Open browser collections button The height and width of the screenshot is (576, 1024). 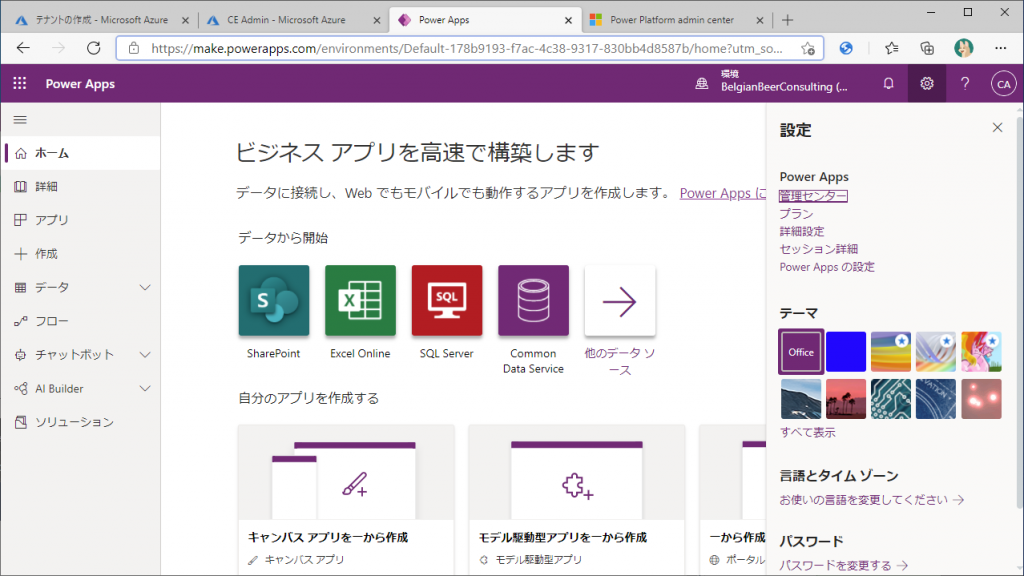click(x=927, y=48)
